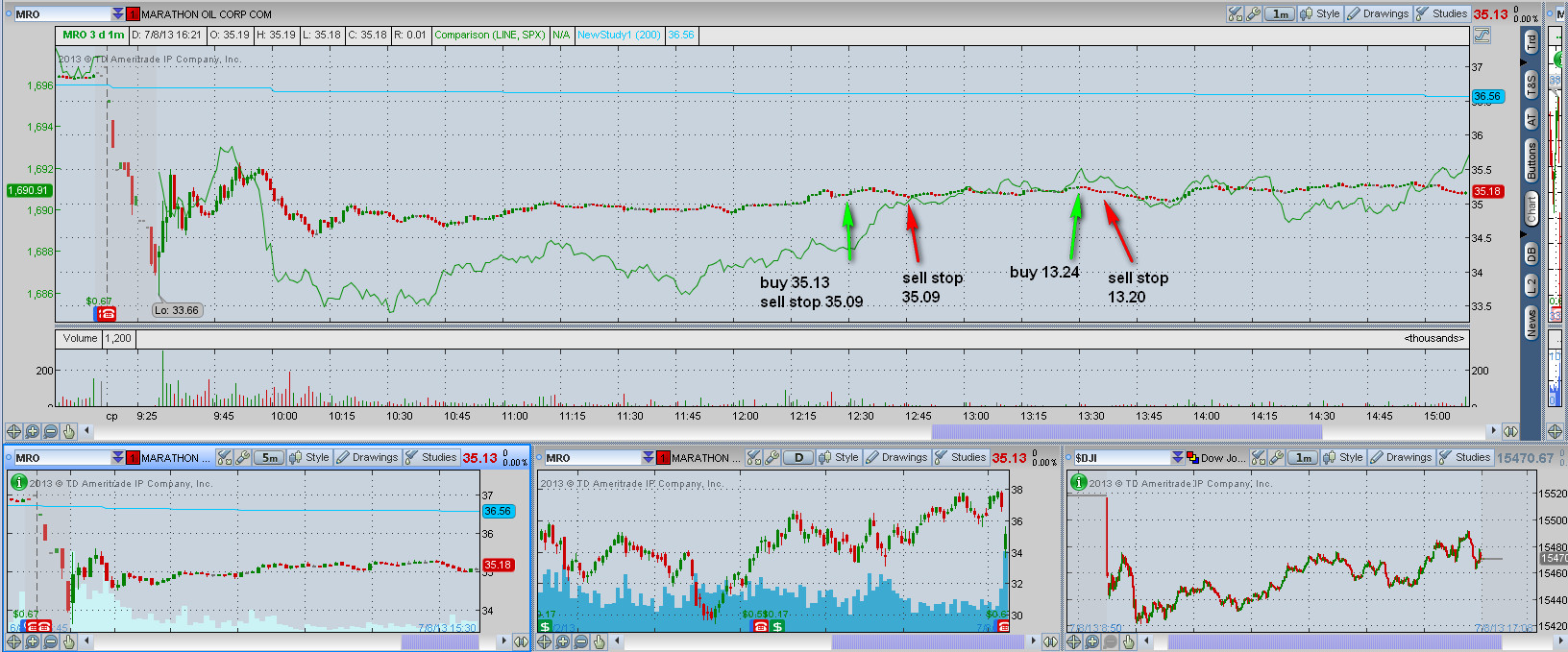
Task: Zoom out on the 5m MRO chart
Action: pyautogui.click(x=50, y=641)
